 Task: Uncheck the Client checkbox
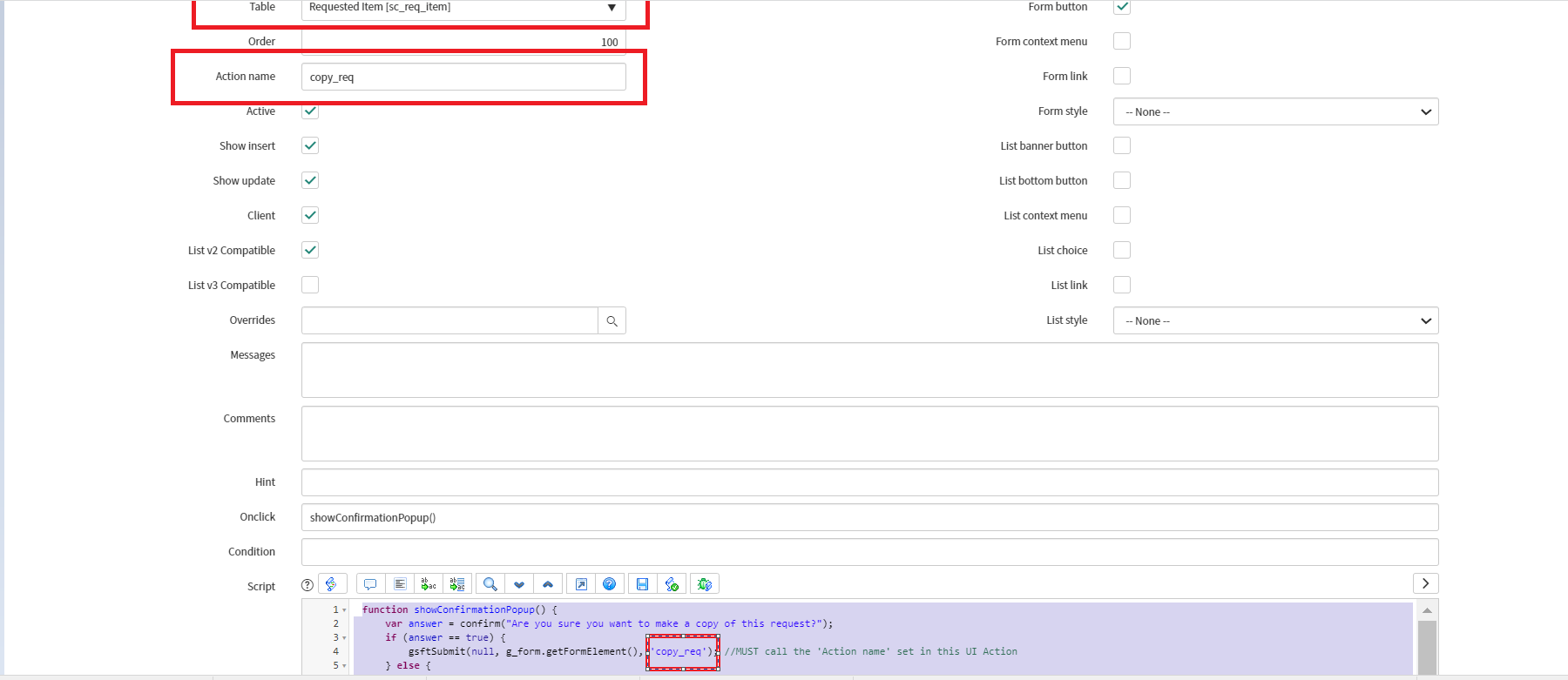pos(310,215)
